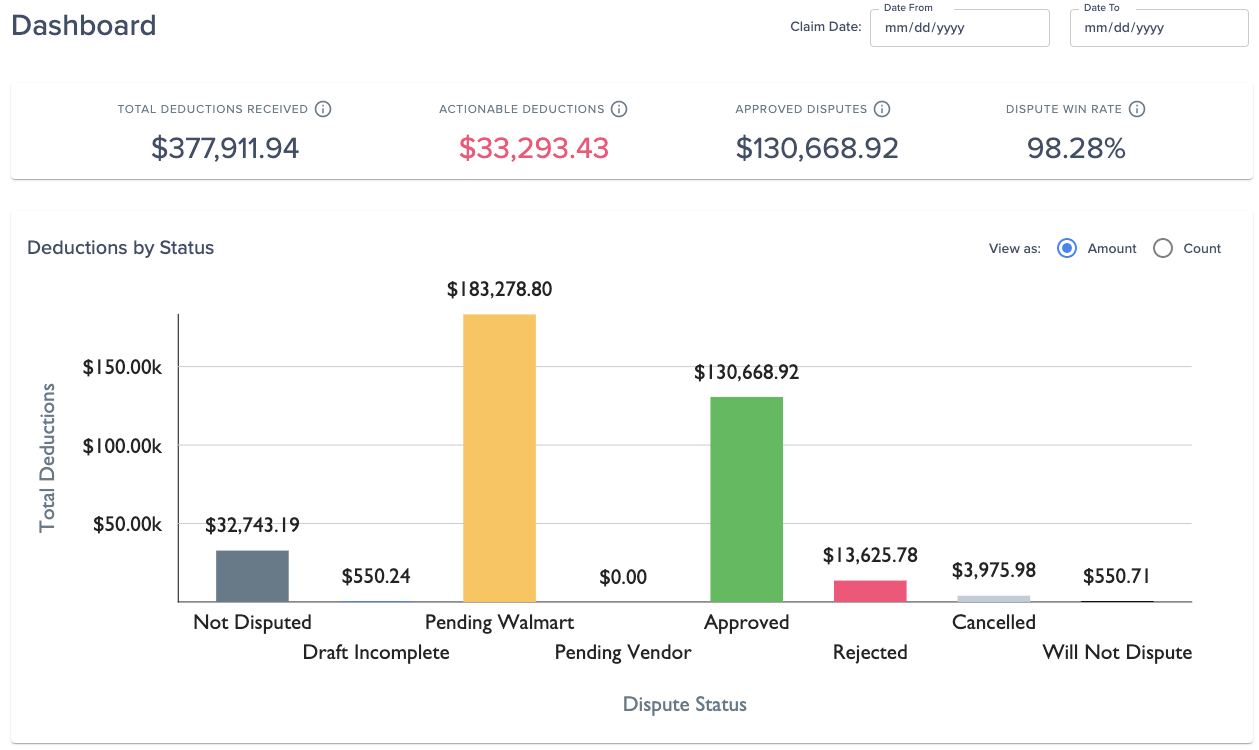Image resolution: width=1259 pixels, height=750 pixels.
Task: Click the $377,911.94 total deductions value
Action: [x=225, y=148]
